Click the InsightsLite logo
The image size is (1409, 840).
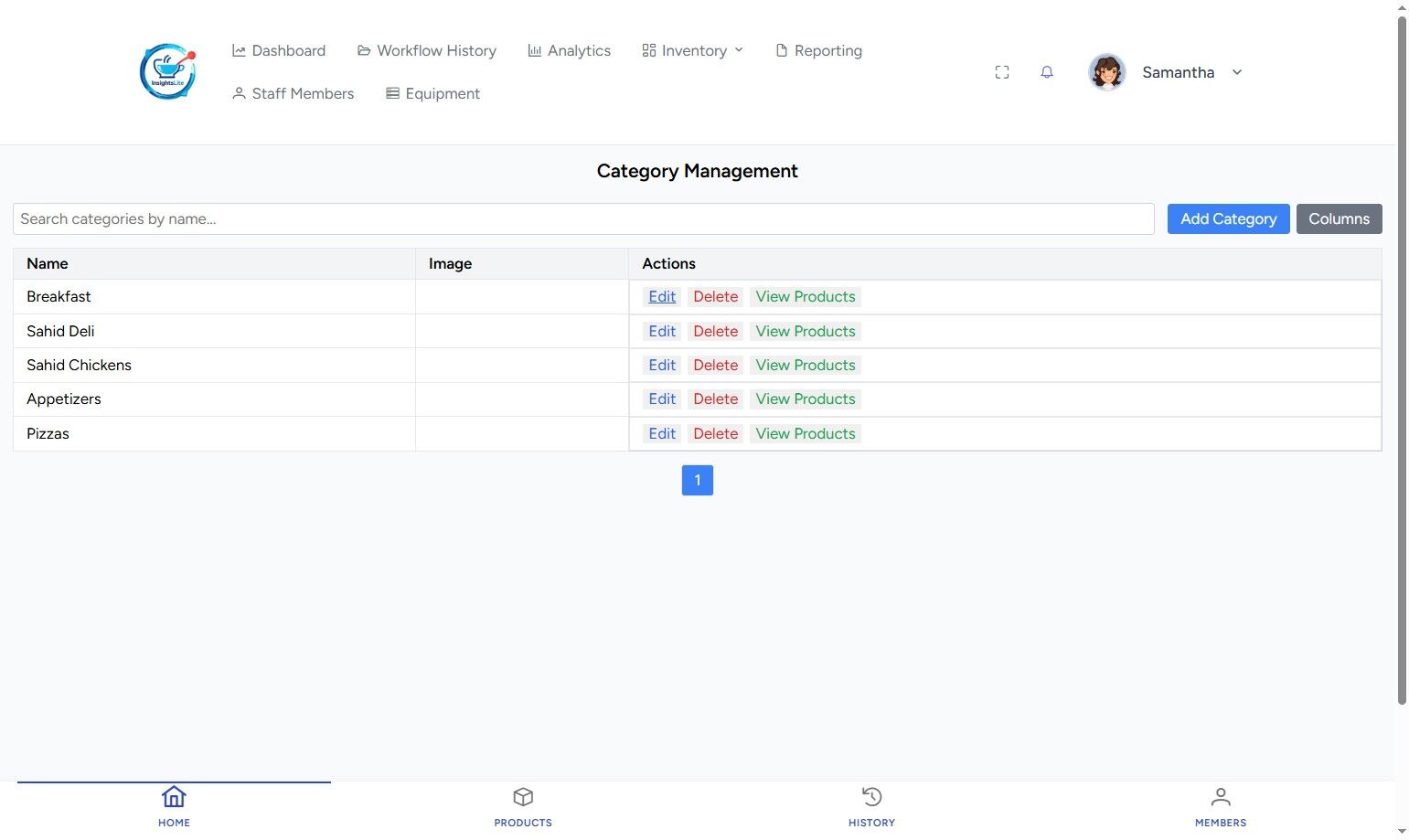click(x=167, y=71)
